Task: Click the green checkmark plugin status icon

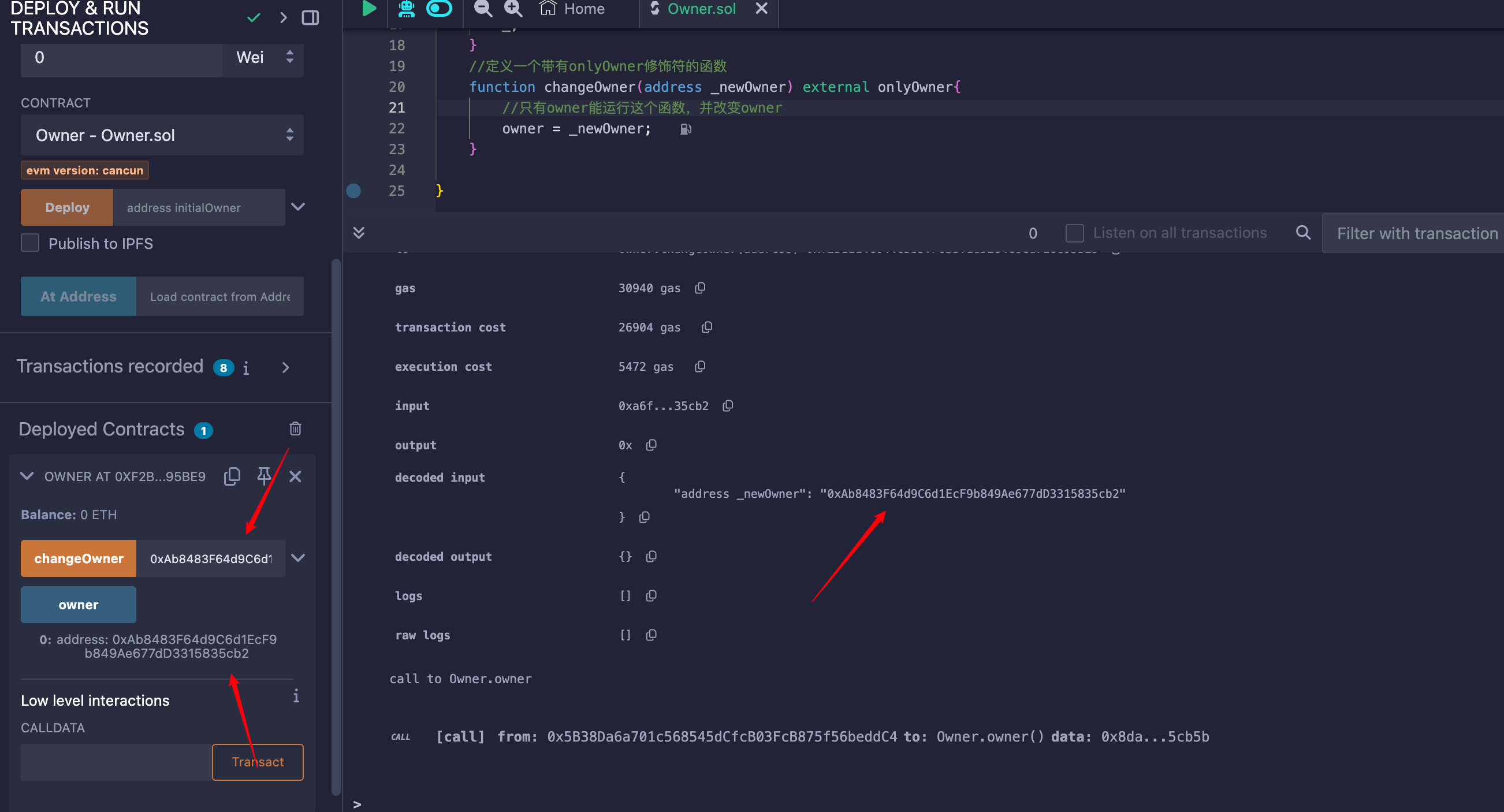Action: (x=254, y=17)
